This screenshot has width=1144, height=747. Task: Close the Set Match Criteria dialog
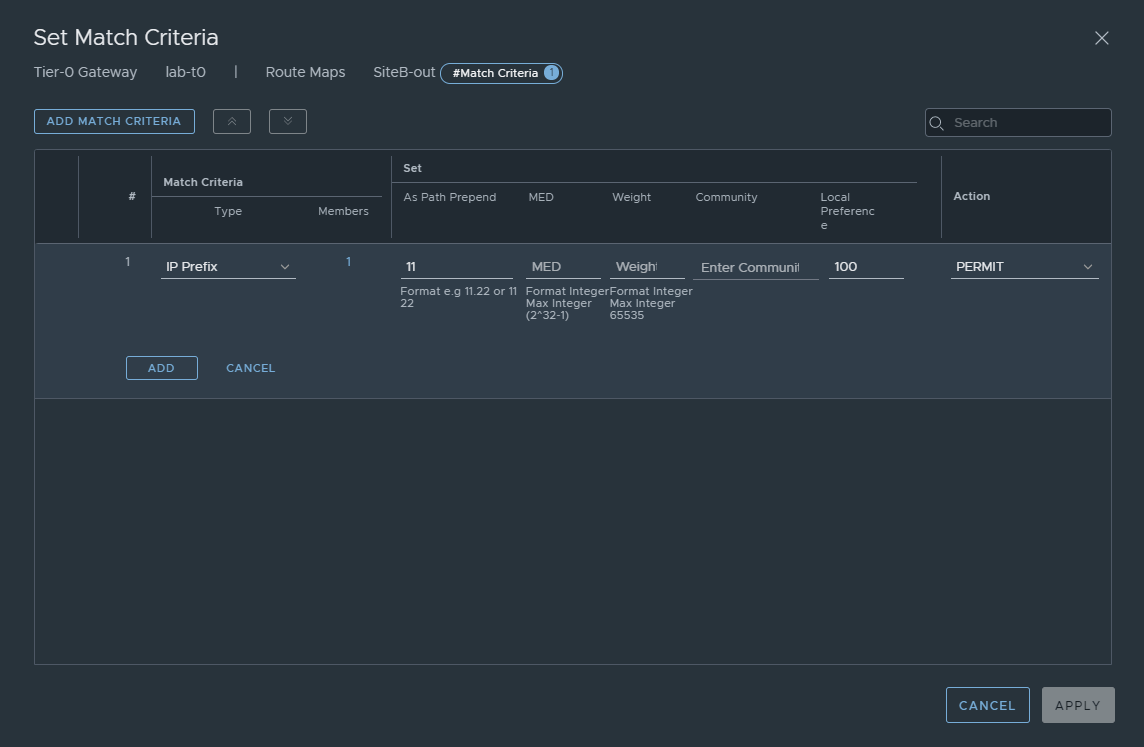coord(1102,38)
